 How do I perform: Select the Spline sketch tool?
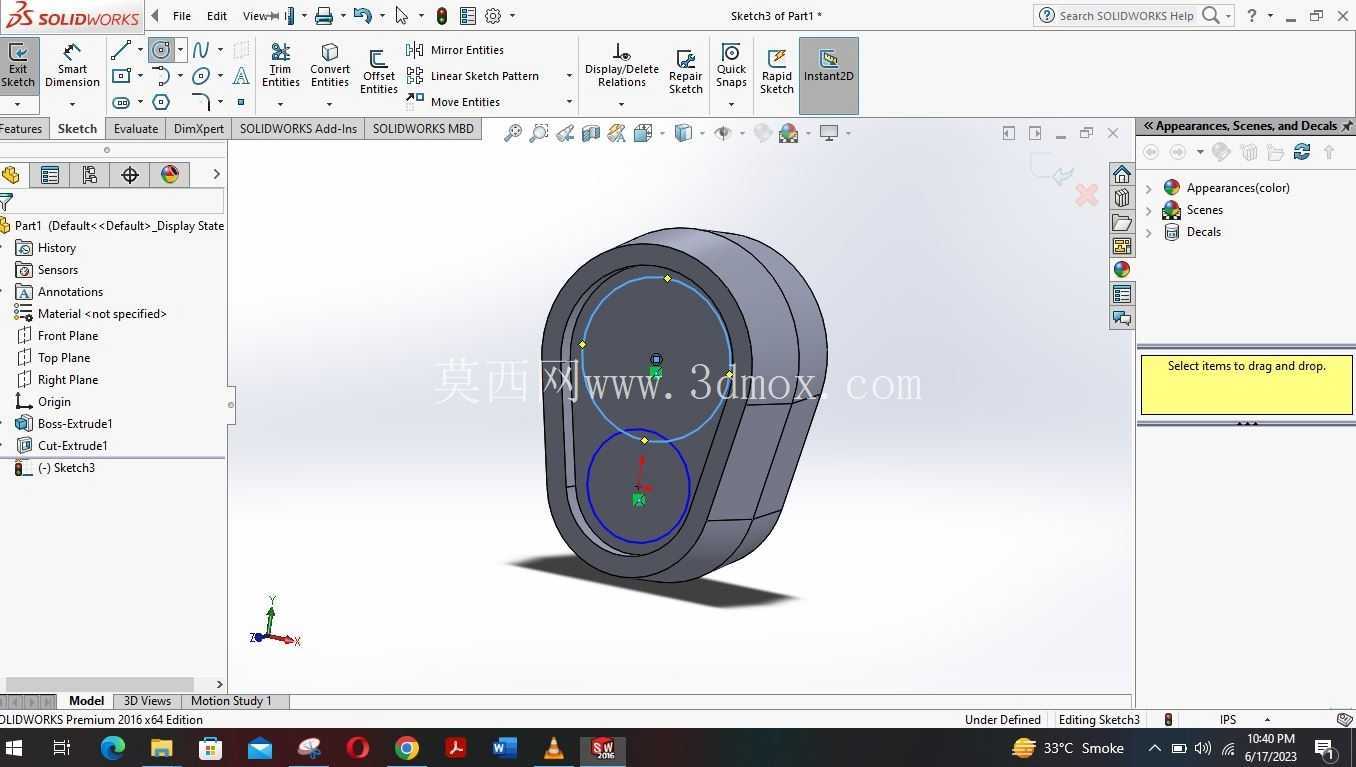[201, 49]
